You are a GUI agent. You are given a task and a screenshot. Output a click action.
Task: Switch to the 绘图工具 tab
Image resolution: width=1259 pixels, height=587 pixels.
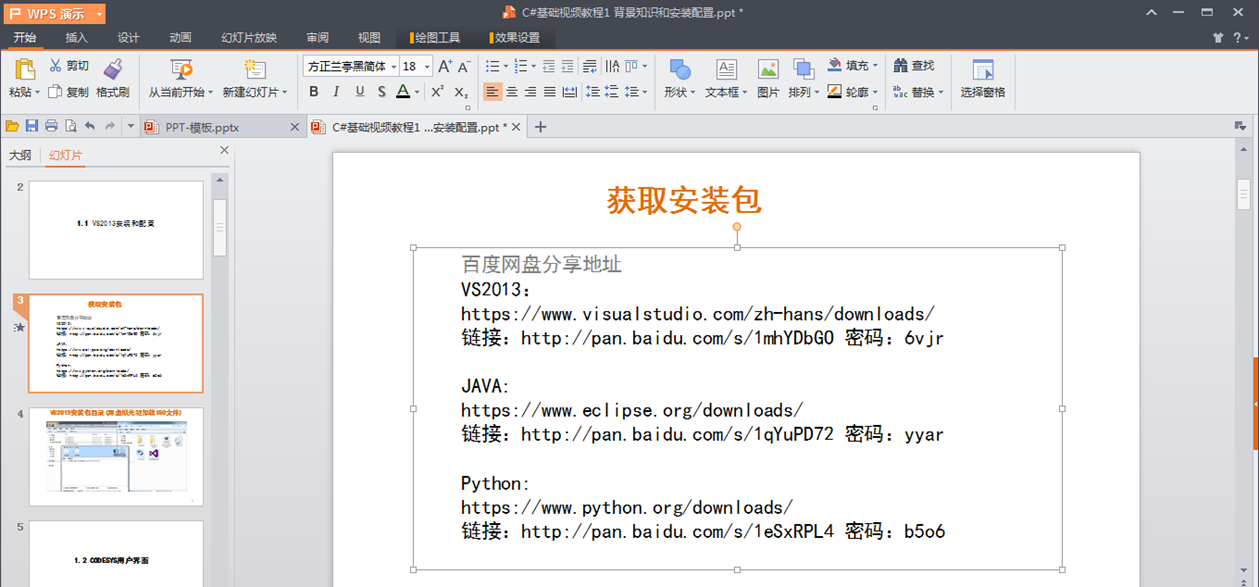pos(435,38)
